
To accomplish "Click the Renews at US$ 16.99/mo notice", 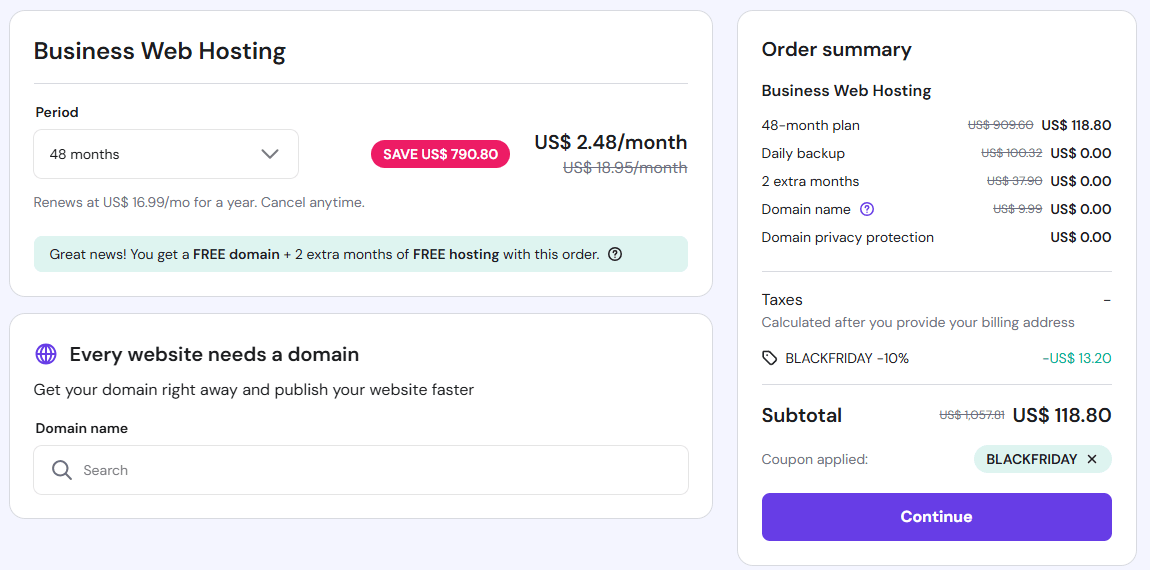I will [x=199, y=202].
